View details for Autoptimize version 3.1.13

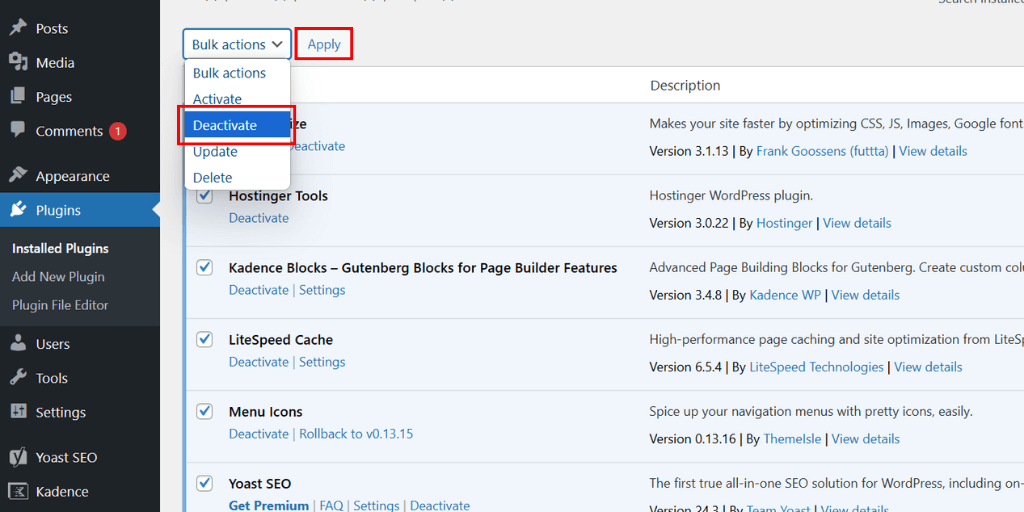[x=933, y=152]
